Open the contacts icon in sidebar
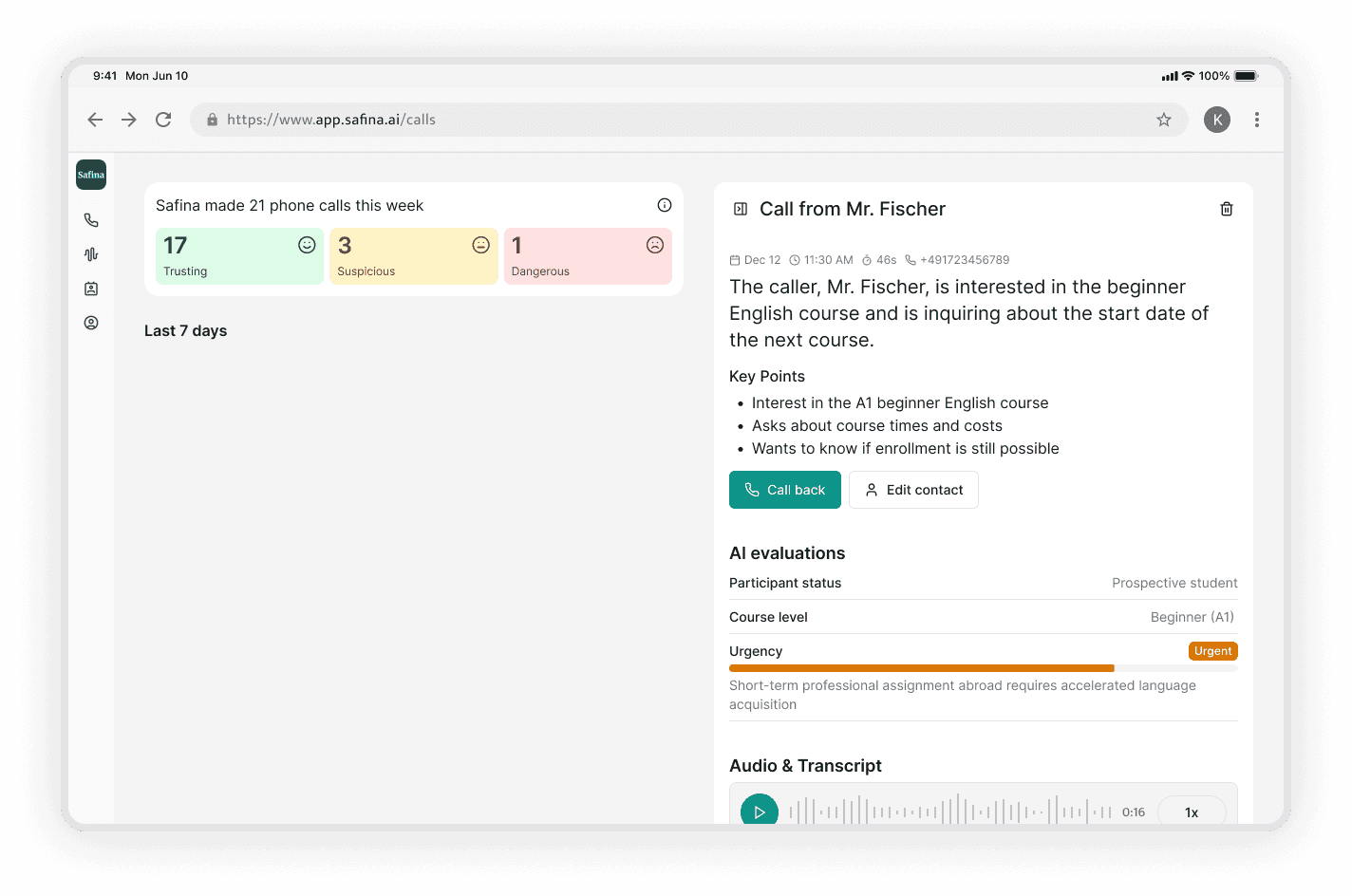1352x896 pixels. click(x=91, y=289)
